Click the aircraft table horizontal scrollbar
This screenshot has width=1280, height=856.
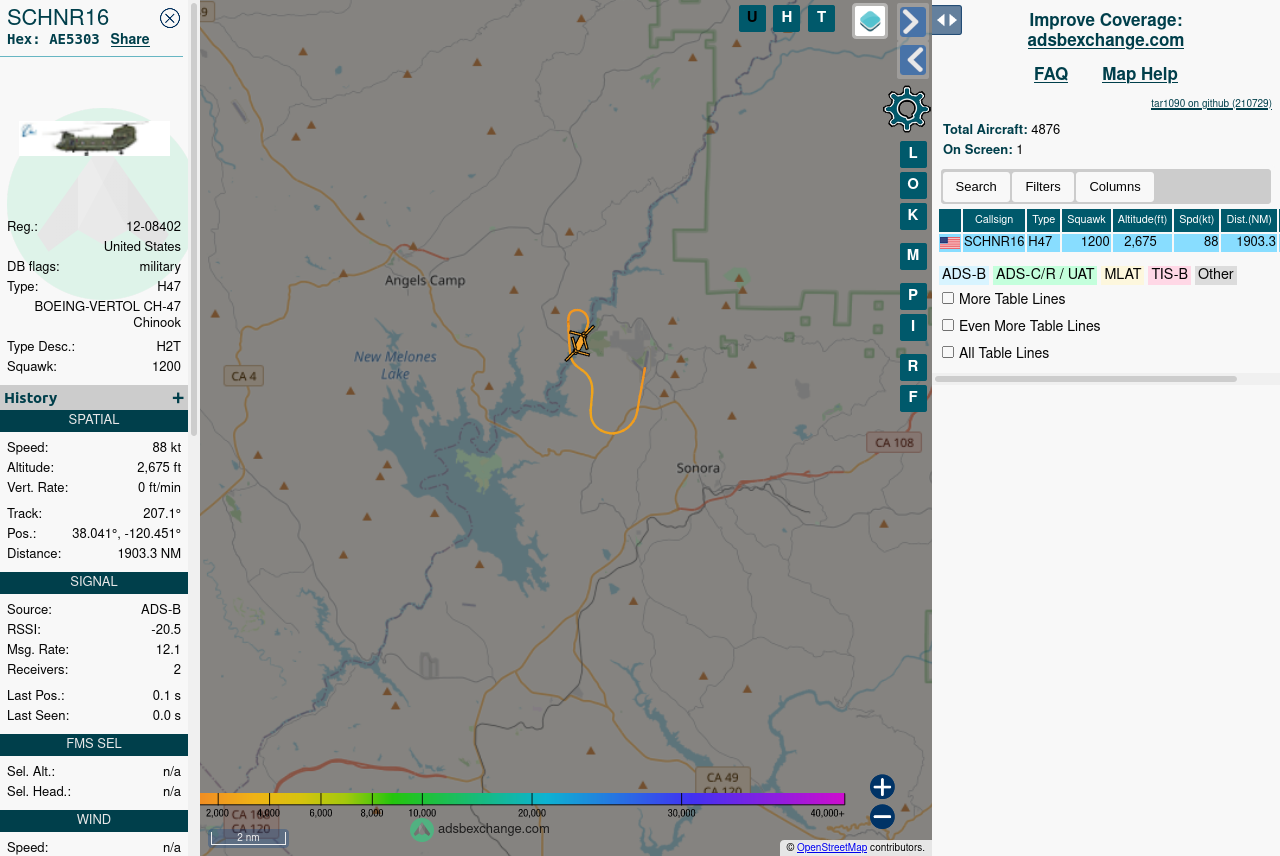pyautogui.click(x=1086, y=379)
